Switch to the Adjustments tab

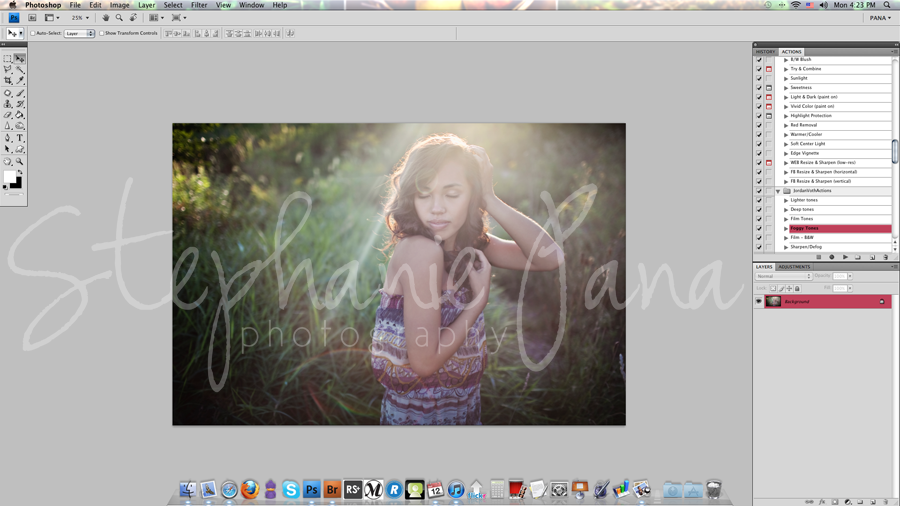point(794,267)
